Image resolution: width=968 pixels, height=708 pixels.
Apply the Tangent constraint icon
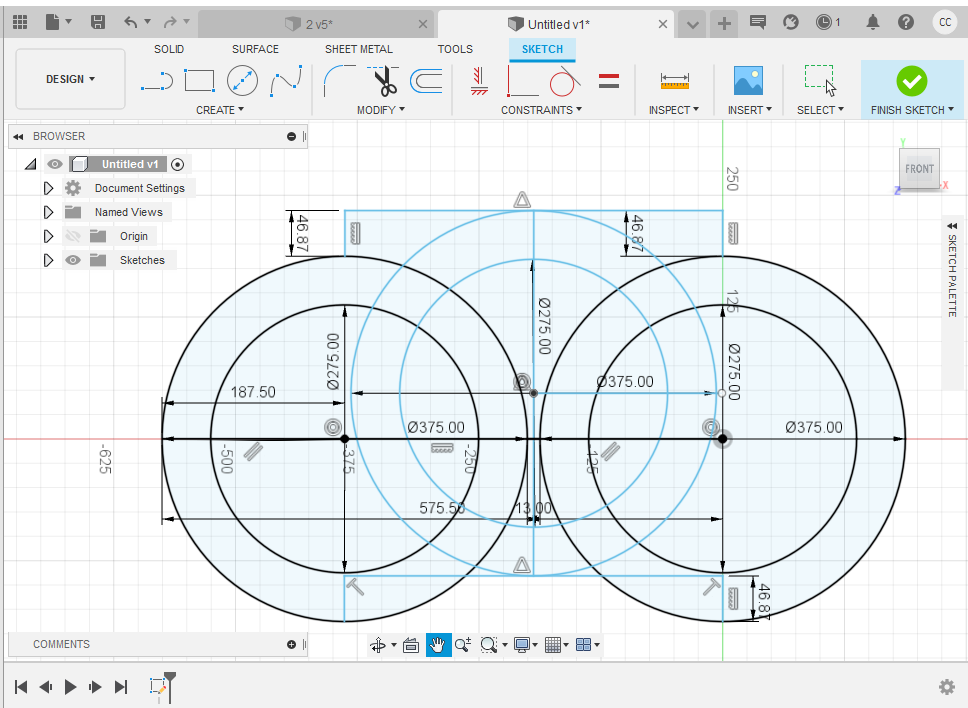(x=564, y=81)
